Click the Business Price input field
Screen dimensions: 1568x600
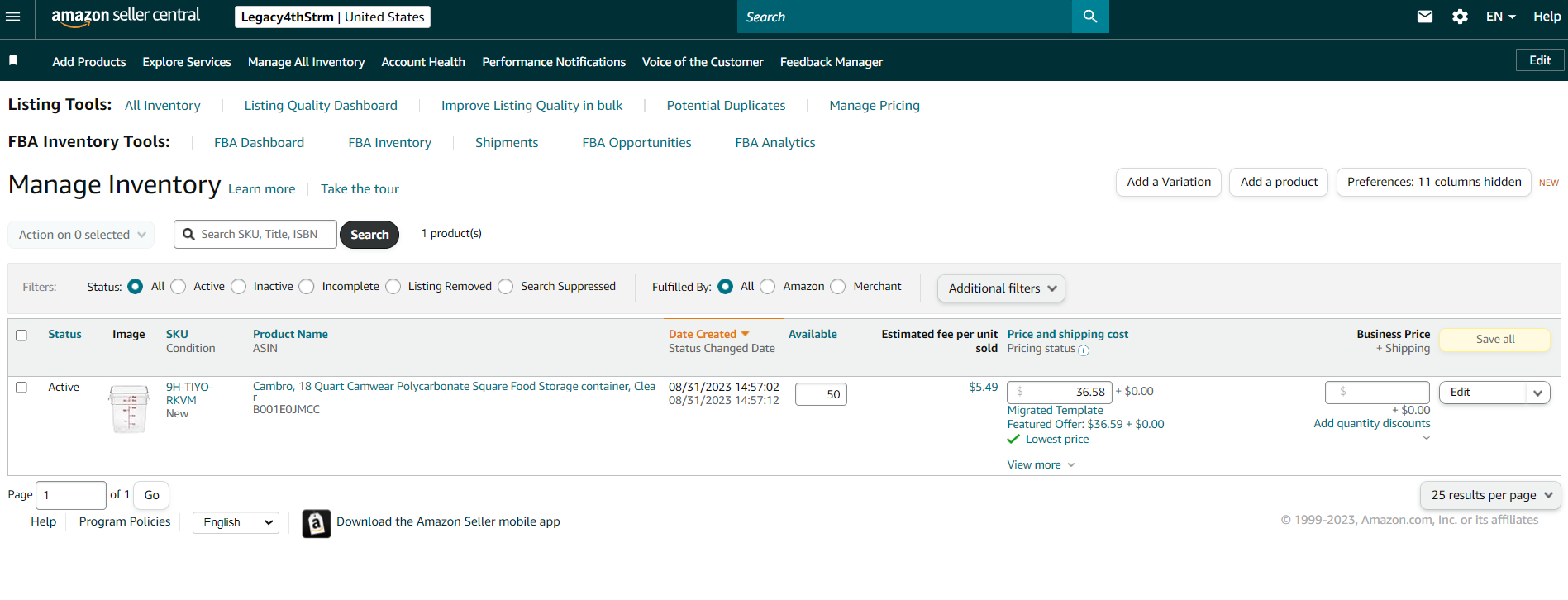click(x=1377, y=392)
